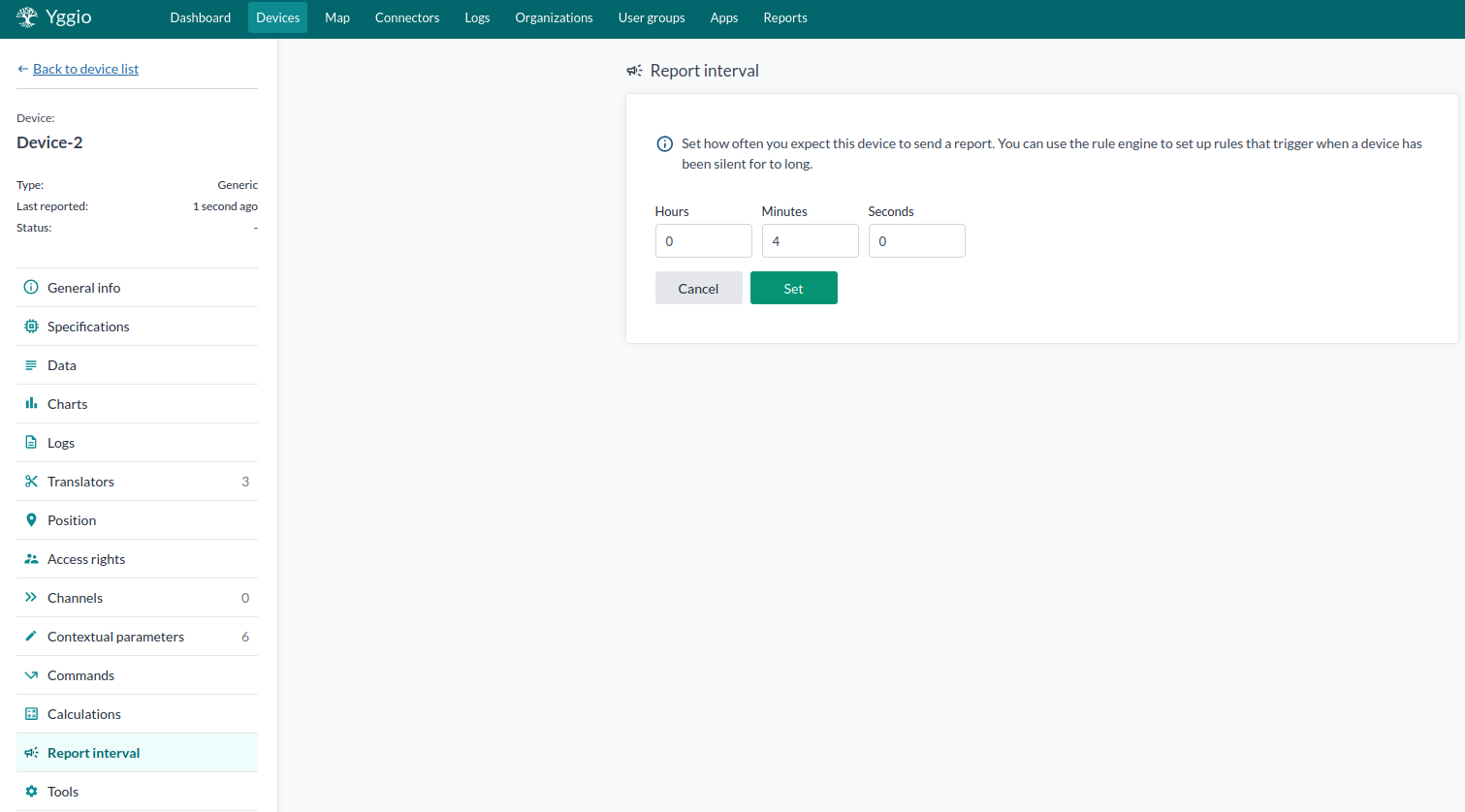
Task: Click the General info circle icon
Action: pyautogui.click(x=31, y=288)
